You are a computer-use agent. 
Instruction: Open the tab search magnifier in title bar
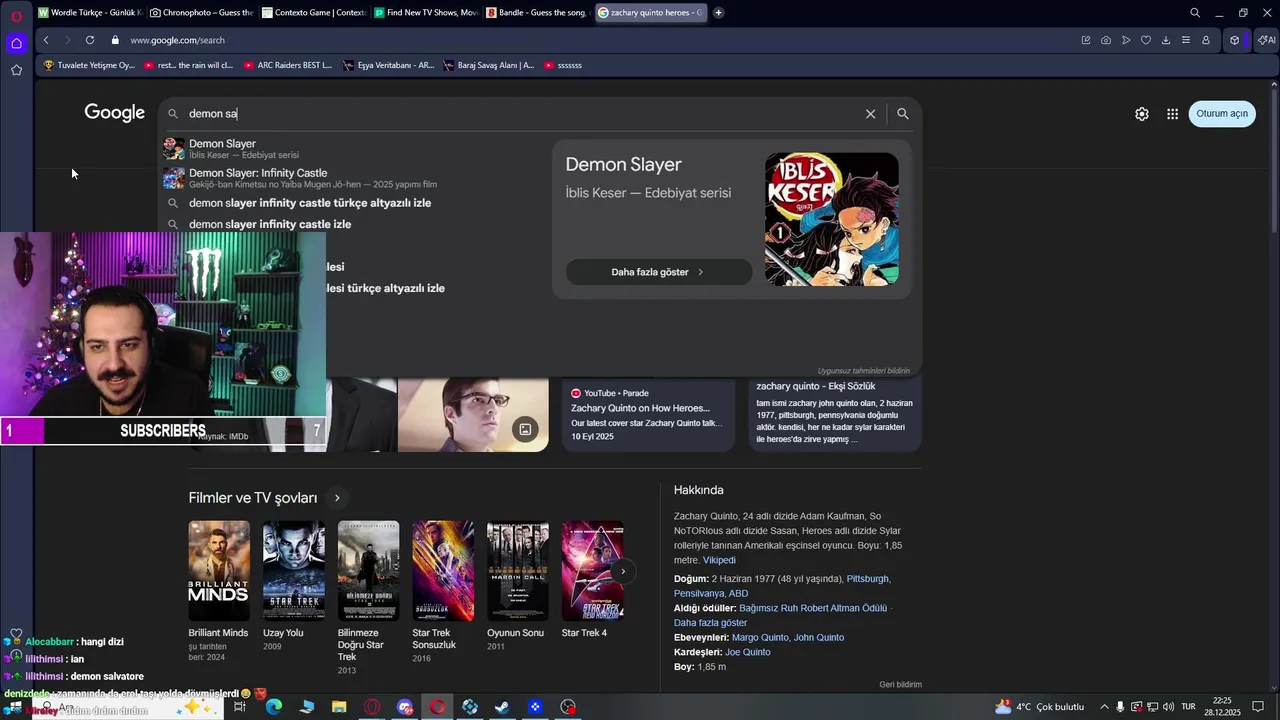[1195, 13]
